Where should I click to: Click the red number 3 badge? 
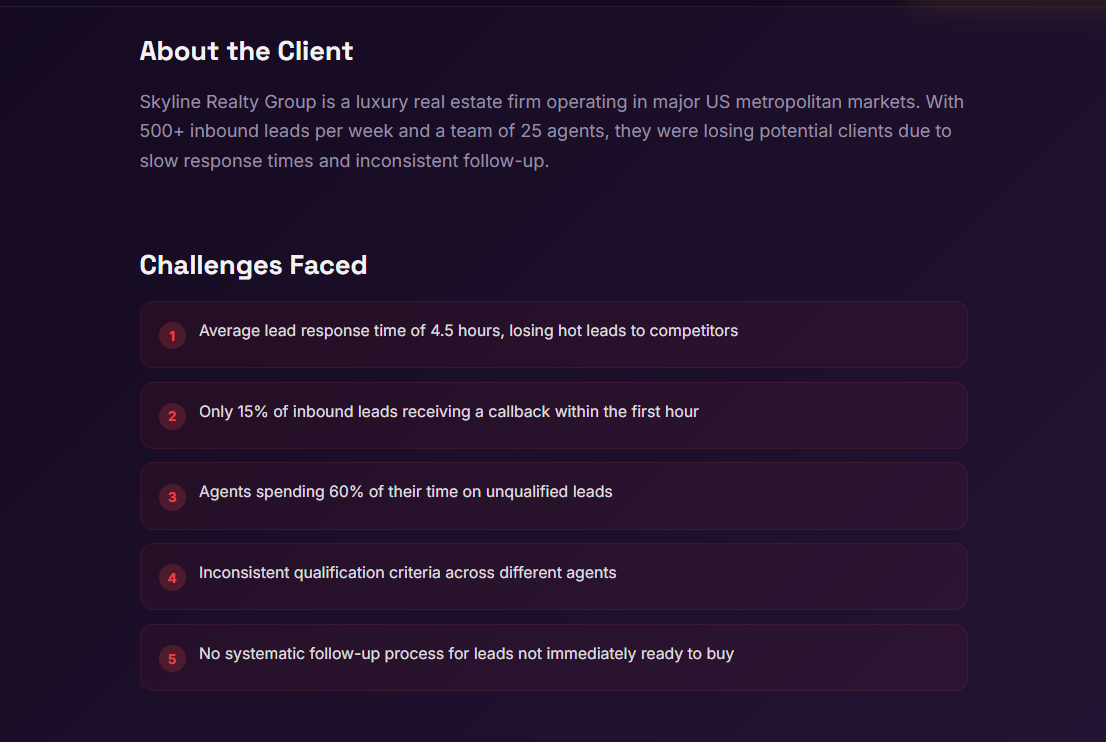click(172, 497)
